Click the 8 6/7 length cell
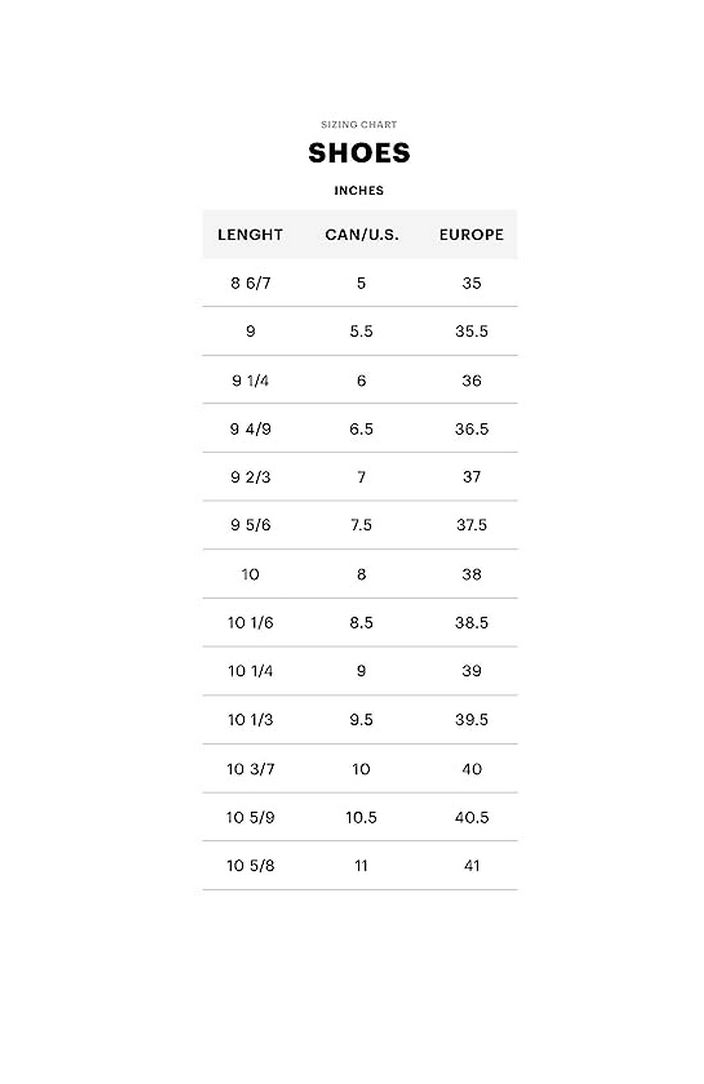The width and height of the screenshot is (704, 1084). [x=250, y=283]
